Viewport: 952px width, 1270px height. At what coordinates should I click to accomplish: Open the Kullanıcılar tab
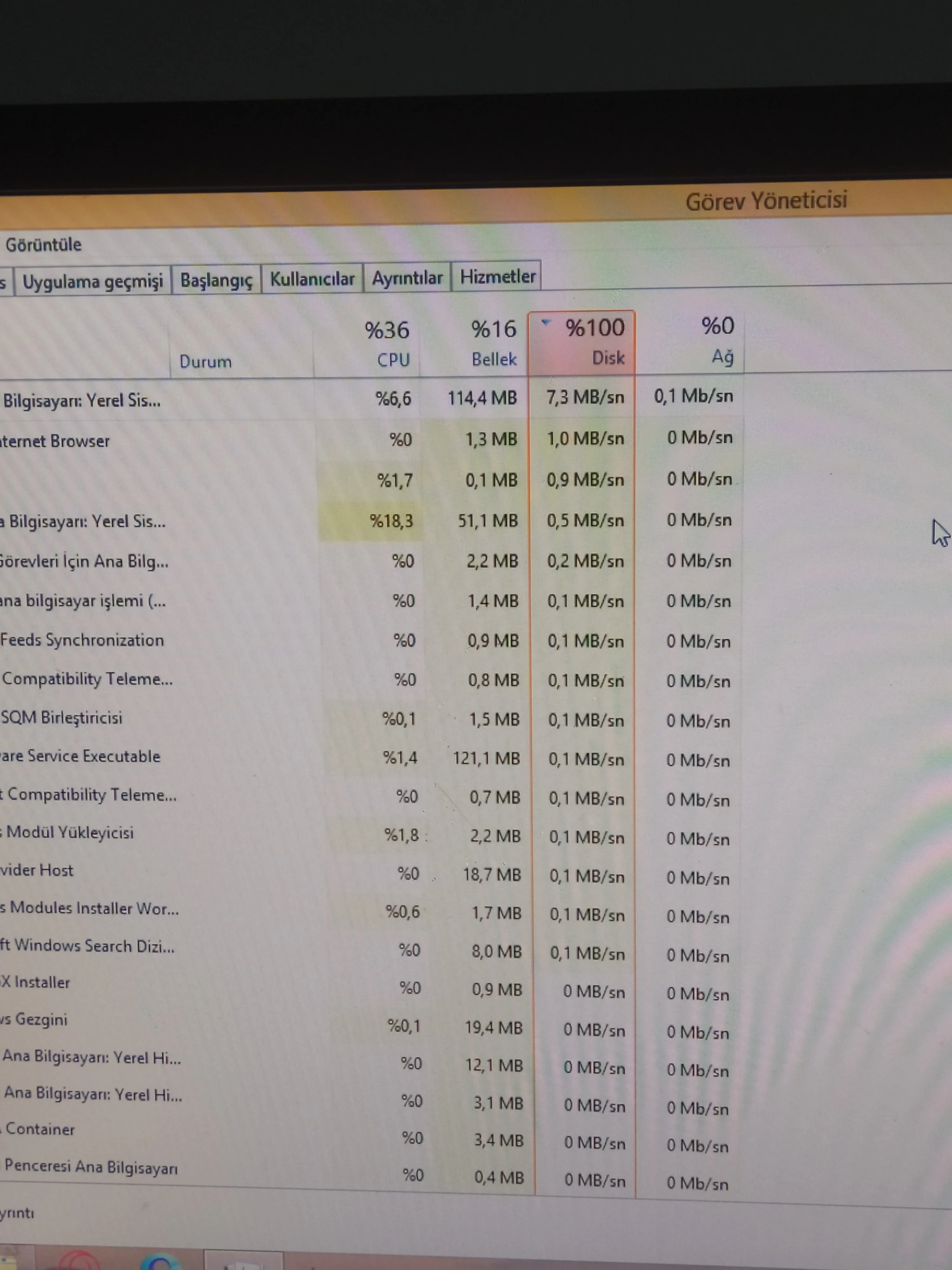(312, 279)
